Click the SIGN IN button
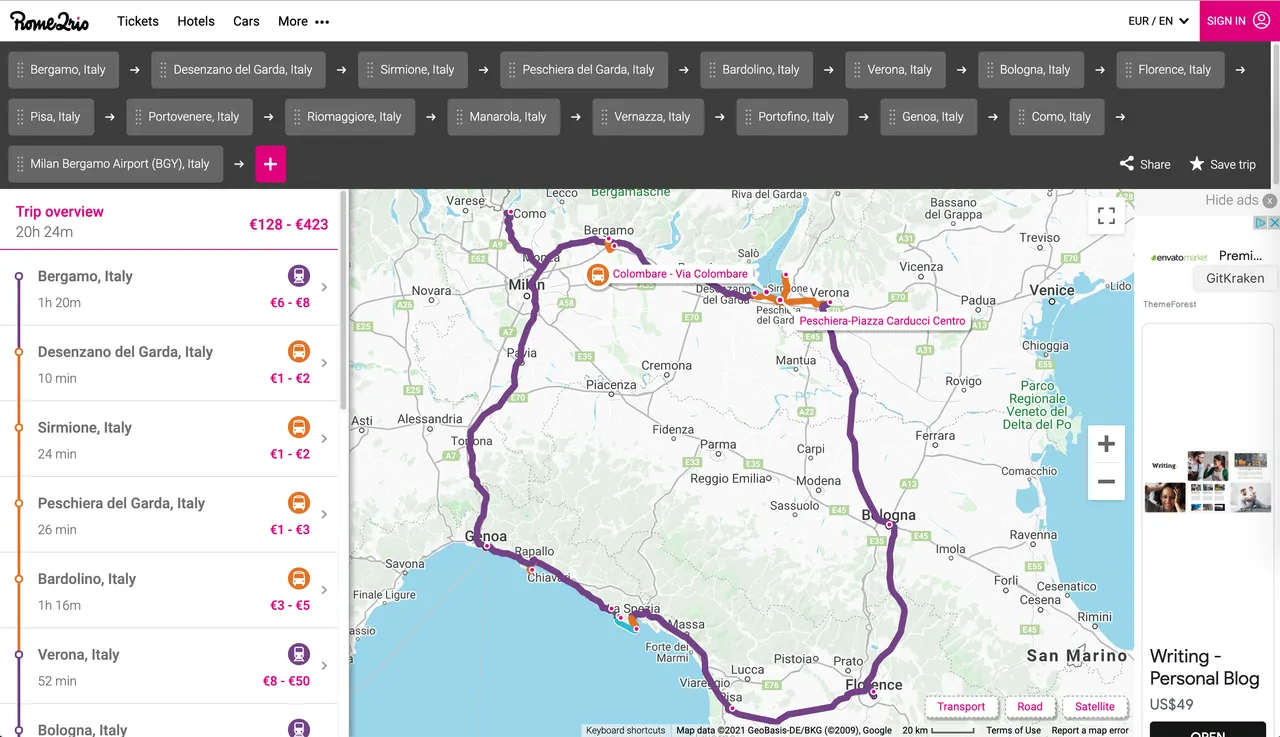 [x=1239, y=20]
